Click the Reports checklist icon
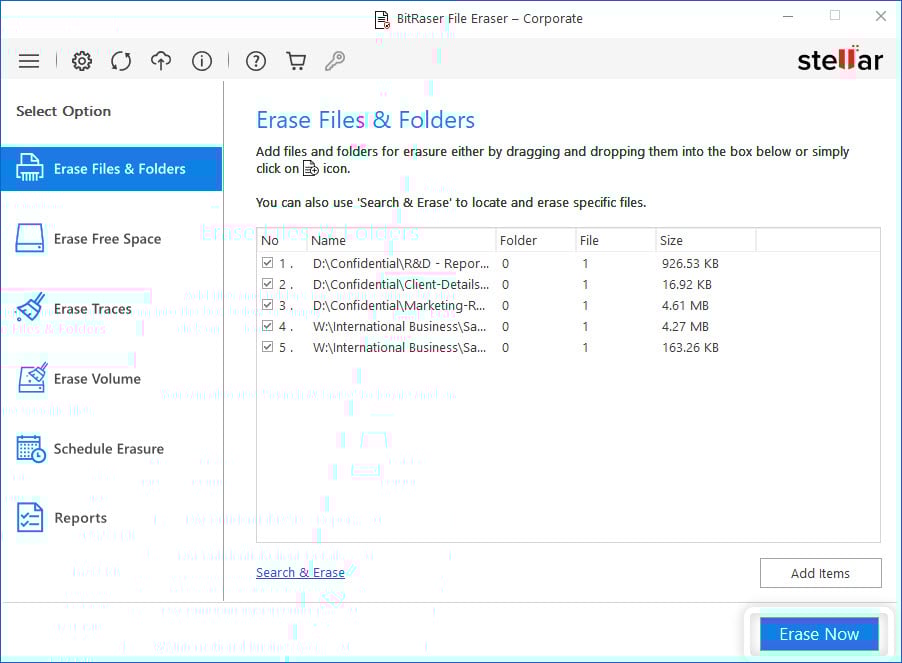The height and width of the screenshot is (663, 902). [x=30, y=518]
